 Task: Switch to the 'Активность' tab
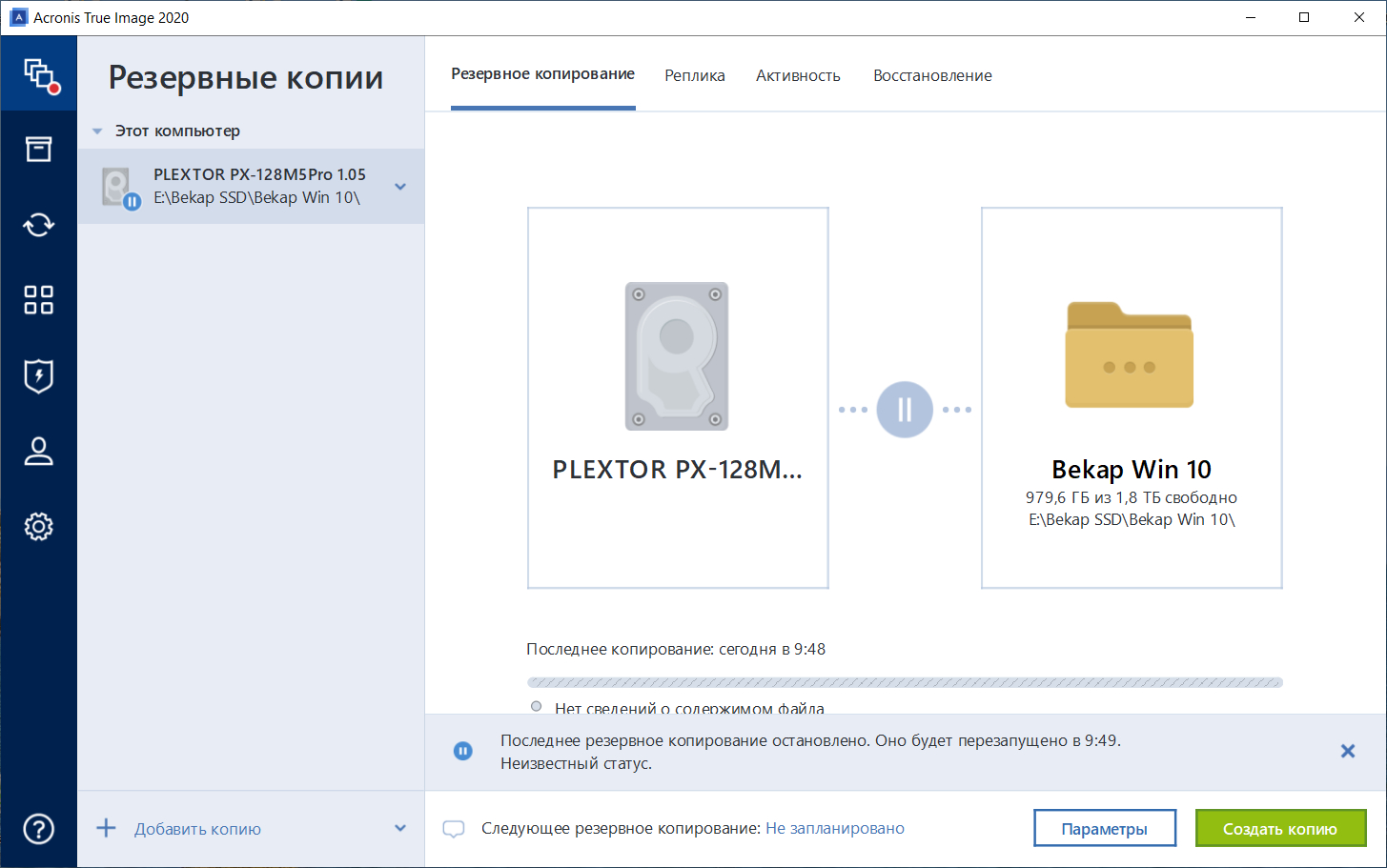(798, 75)
